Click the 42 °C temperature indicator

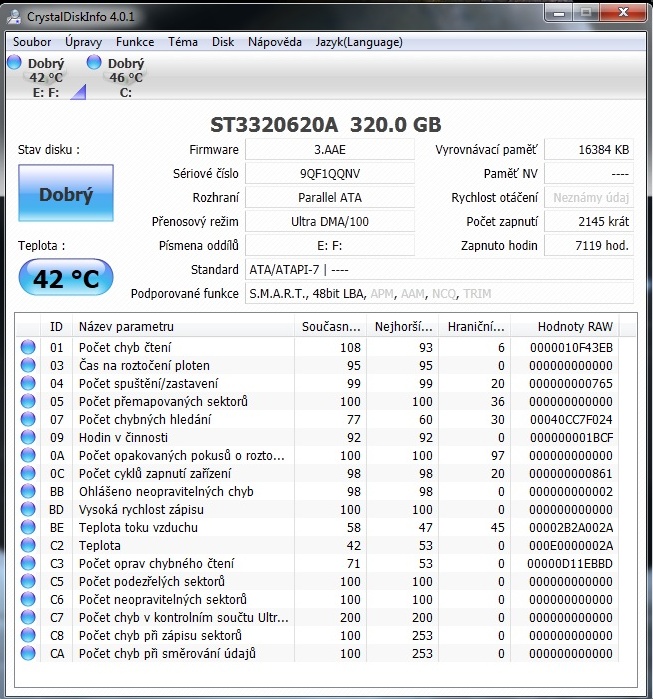[66, 277]
